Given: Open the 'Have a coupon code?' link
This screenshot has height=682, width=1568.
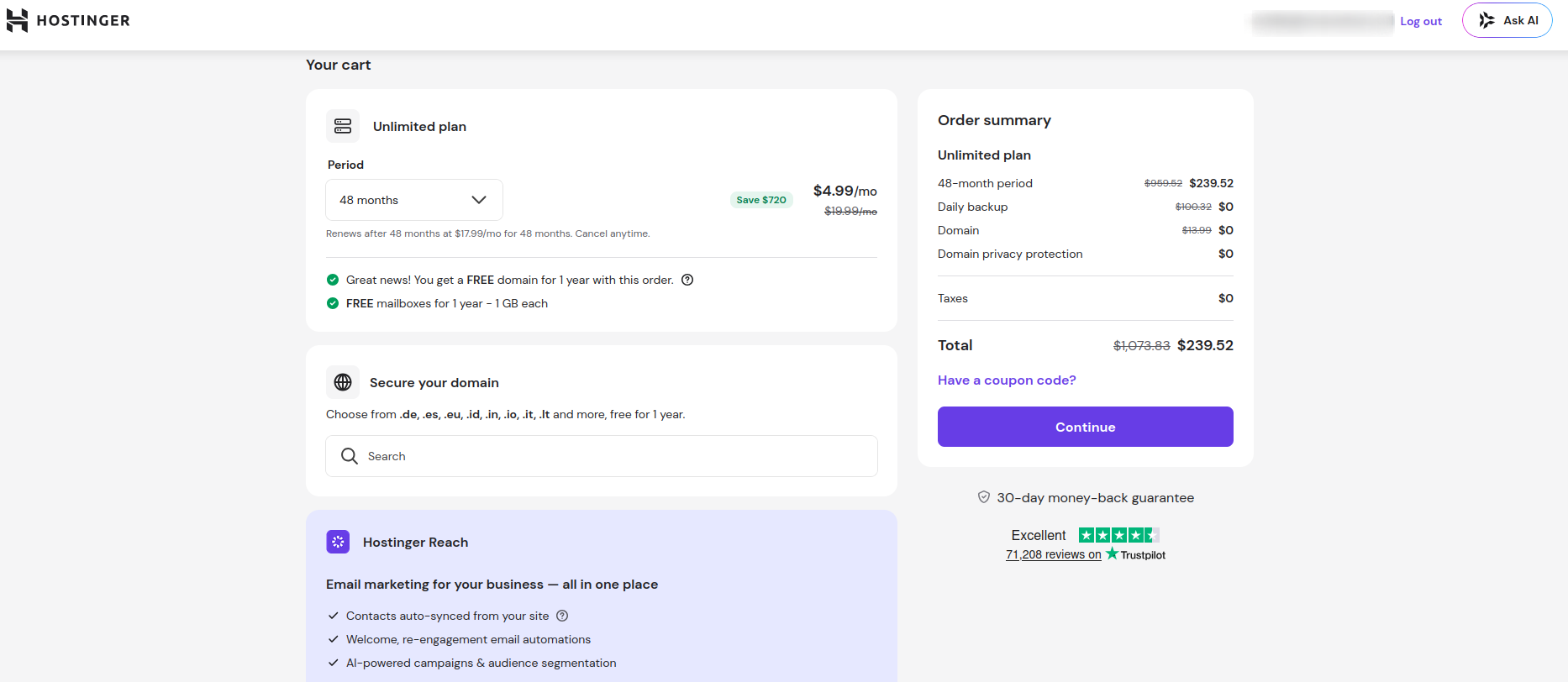Looking at the screenshot, I should tap(1007, 380).
